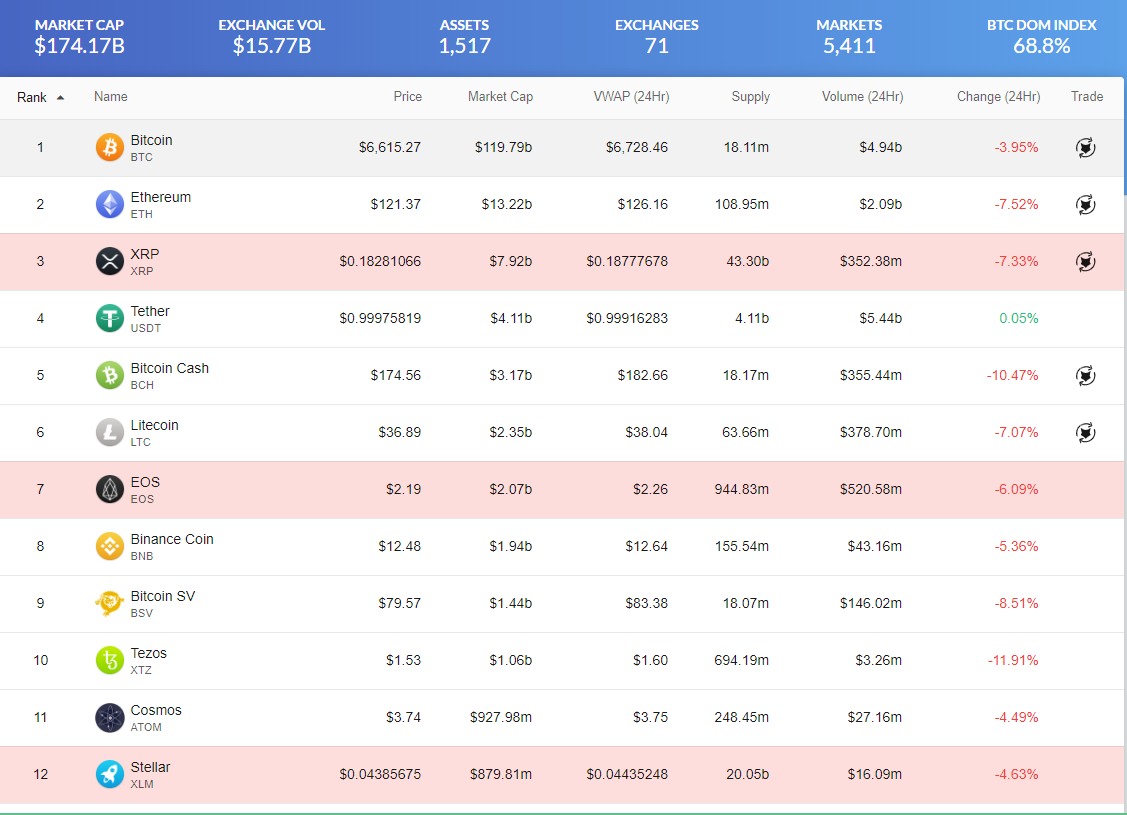This screenshot has width=1127, height=815.
Task: Click the Bitcoin SV dragon logo icon
Action: (110, 603)
